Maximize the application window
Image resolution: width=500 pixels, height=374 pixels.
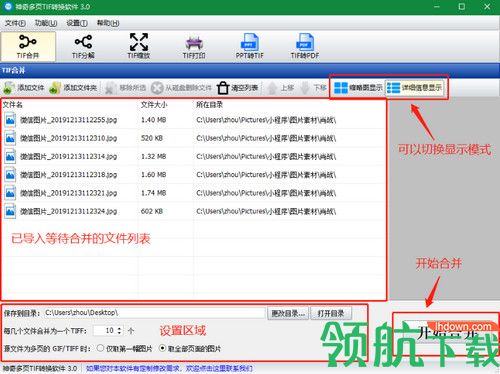(x=462, y=6)
